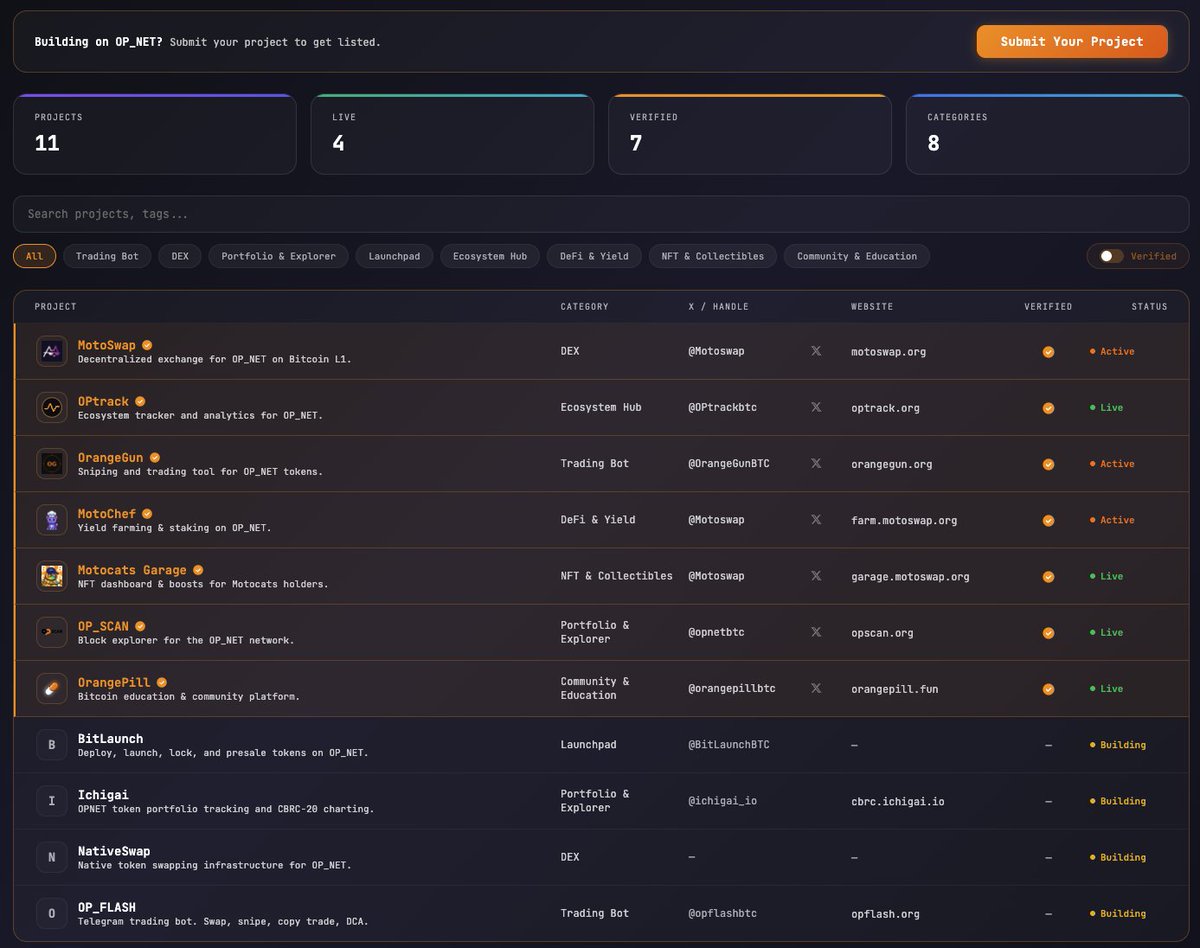This screenshot has height=948, width=1200.
Task: Open the farm.motoswap.org website link
Action: point(904,520)
